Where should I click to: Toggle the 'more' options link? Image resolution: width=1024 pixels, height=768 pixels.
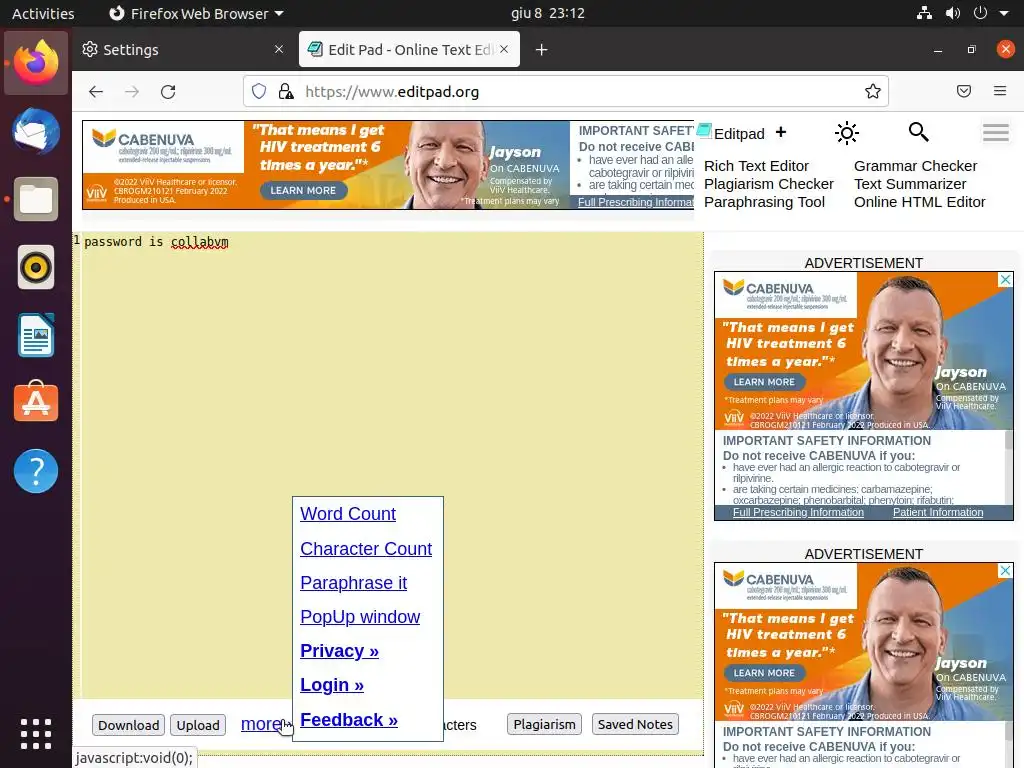[261, 724]
